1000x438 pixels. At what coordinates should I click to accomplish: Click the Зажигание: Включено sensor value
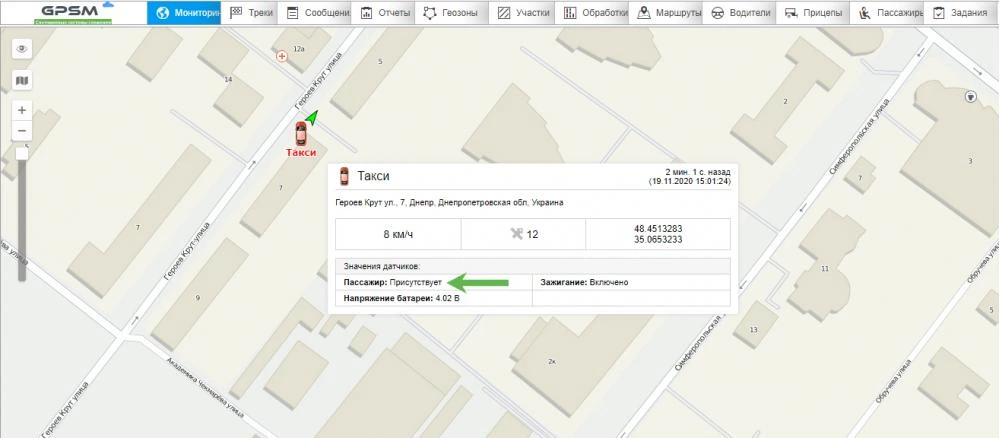584,282
